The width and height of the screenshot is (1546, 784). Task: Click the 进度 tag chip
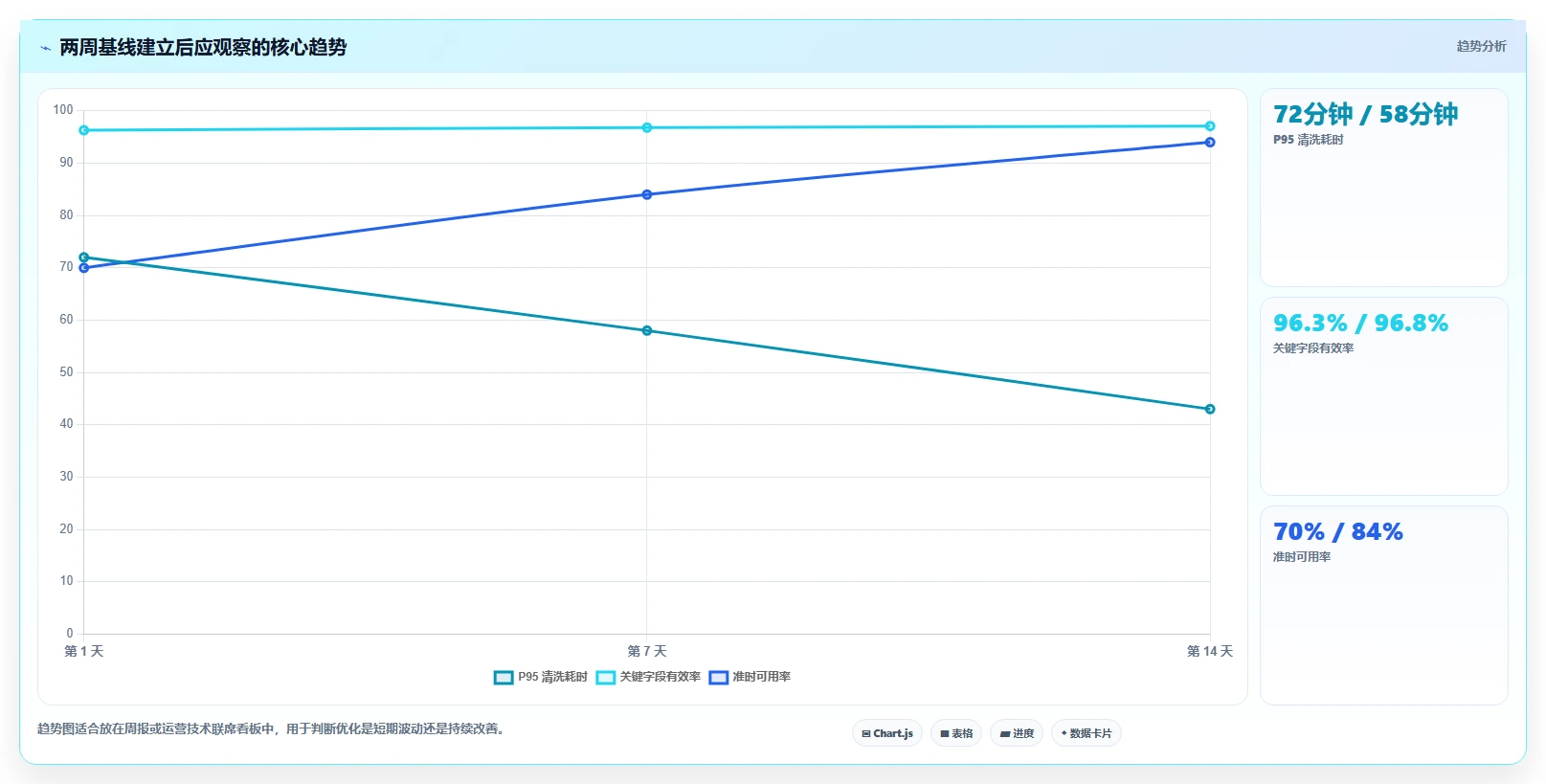click(1017, 733)
